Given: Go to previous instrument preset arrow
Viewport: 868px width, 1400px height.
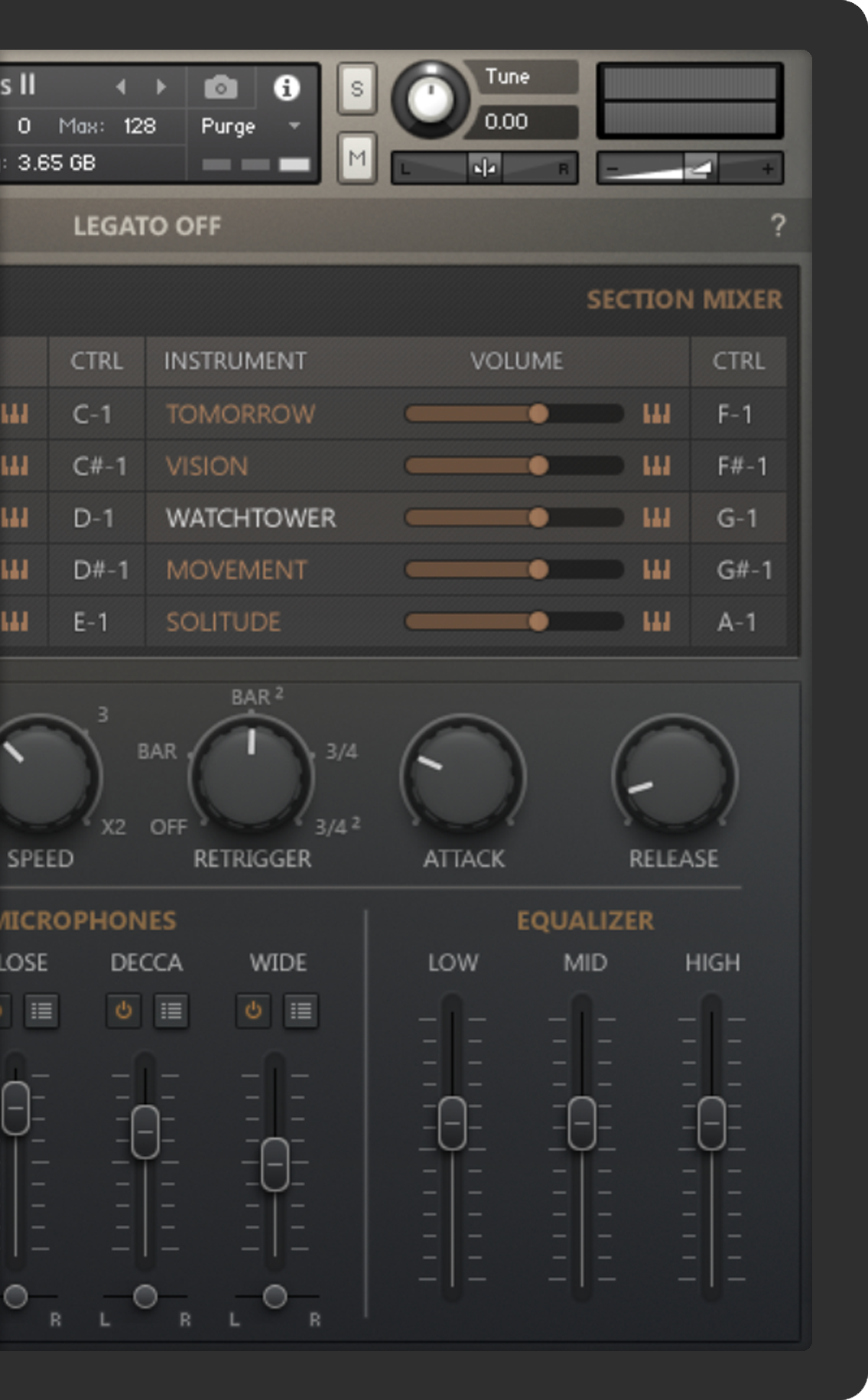Looking at the screenshot, I should click(121, 87).
